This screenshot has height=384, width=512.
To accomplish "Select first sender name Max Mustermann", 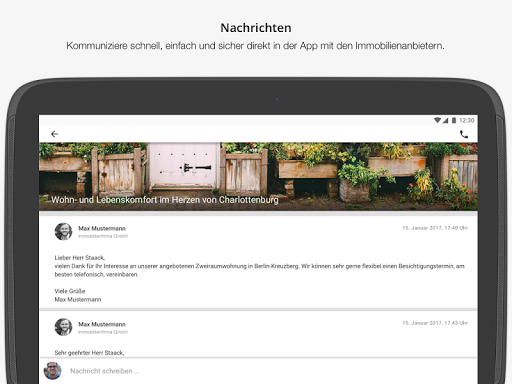I will click(x=102, y=228).
